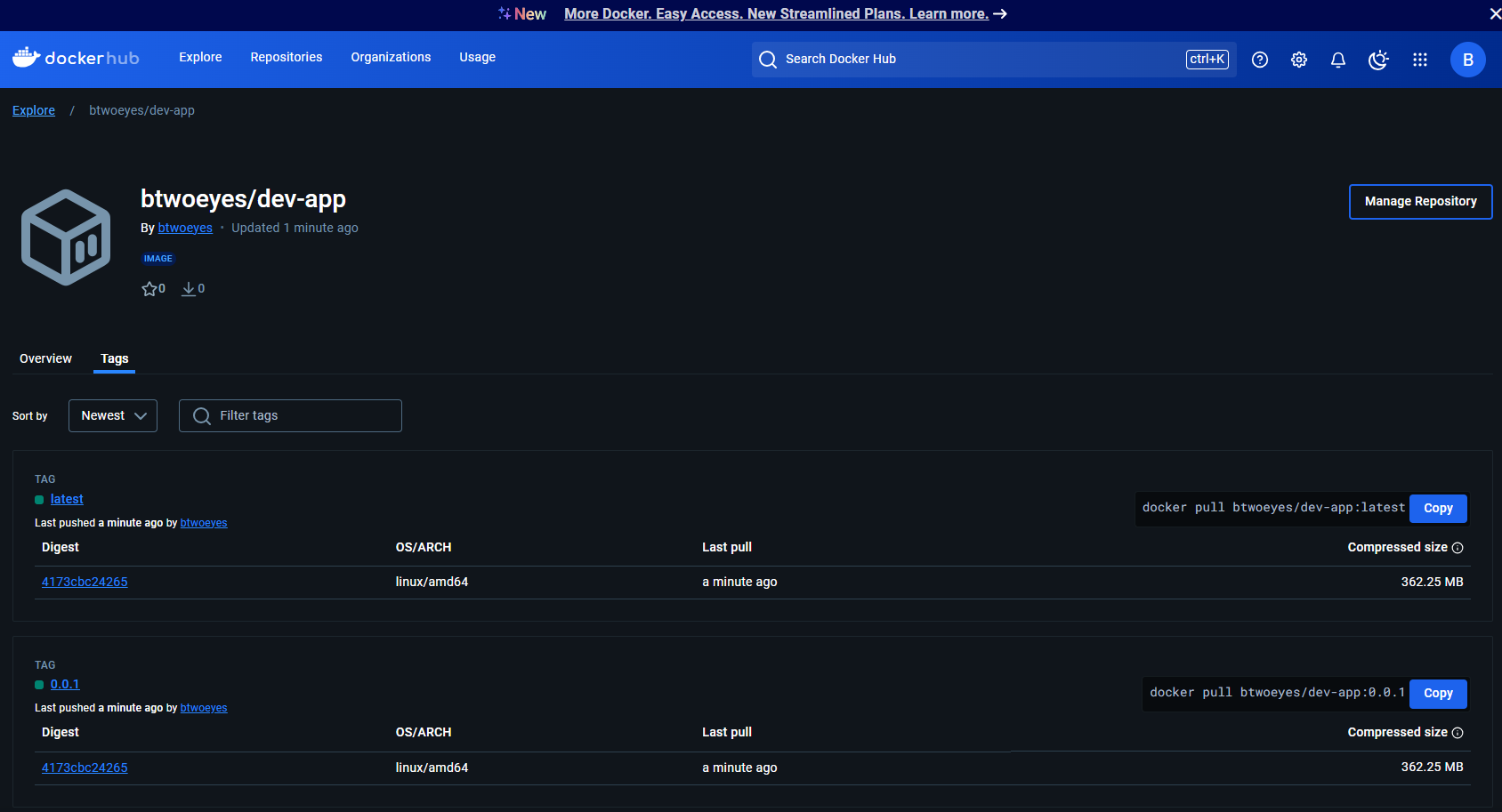Open the latest tag link
The width and height of the screenshot is (1502, 812).
[67, 499]
